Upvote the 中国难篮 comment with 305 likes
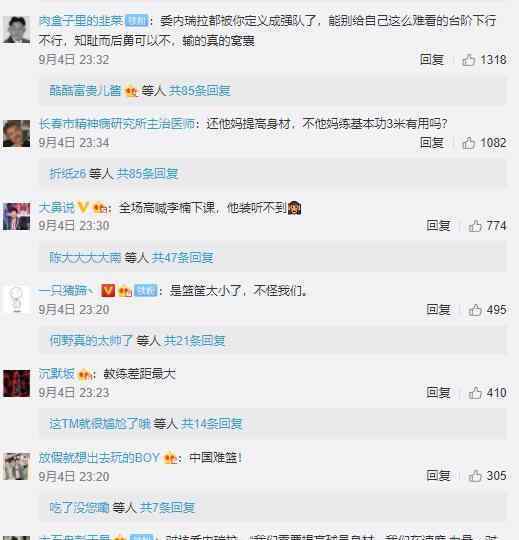519x540 pixels. (475, 476)
